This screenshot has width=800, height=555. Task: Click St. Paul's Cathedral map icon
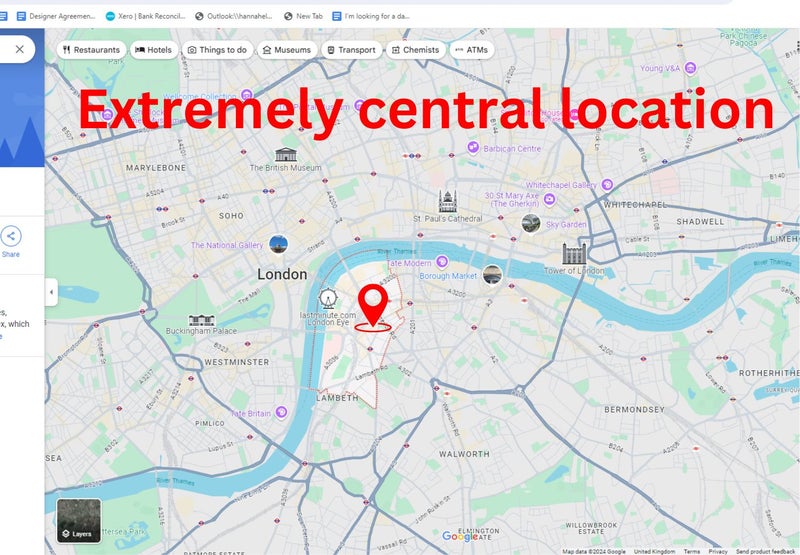[447, 201]
